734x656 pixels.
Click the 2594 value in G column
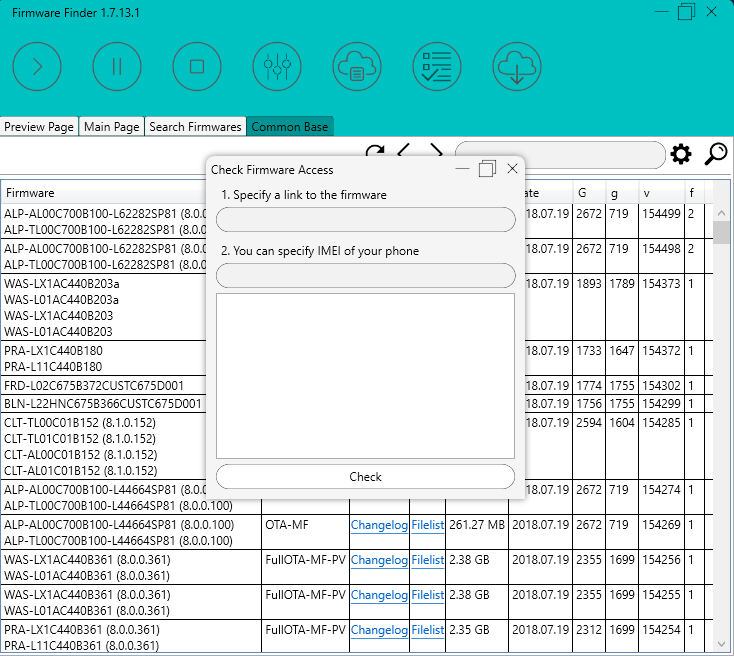589,423
